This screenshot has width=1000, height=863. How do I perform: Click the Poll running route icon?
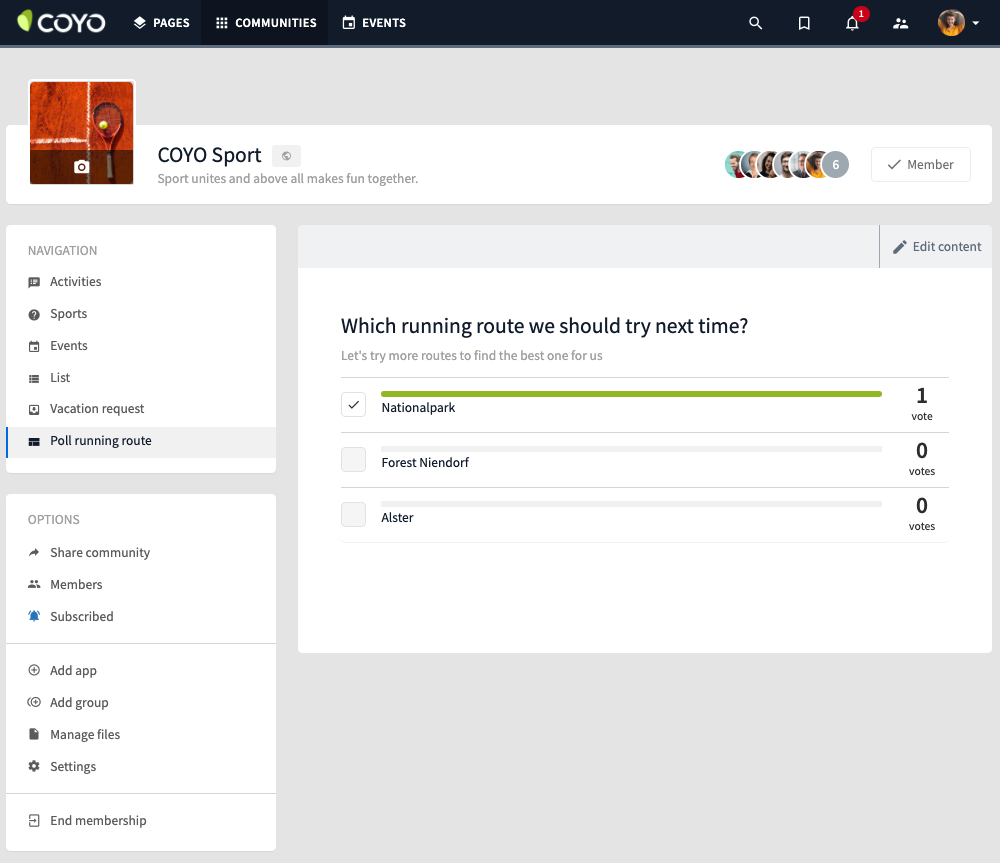[x=34, y=441]
